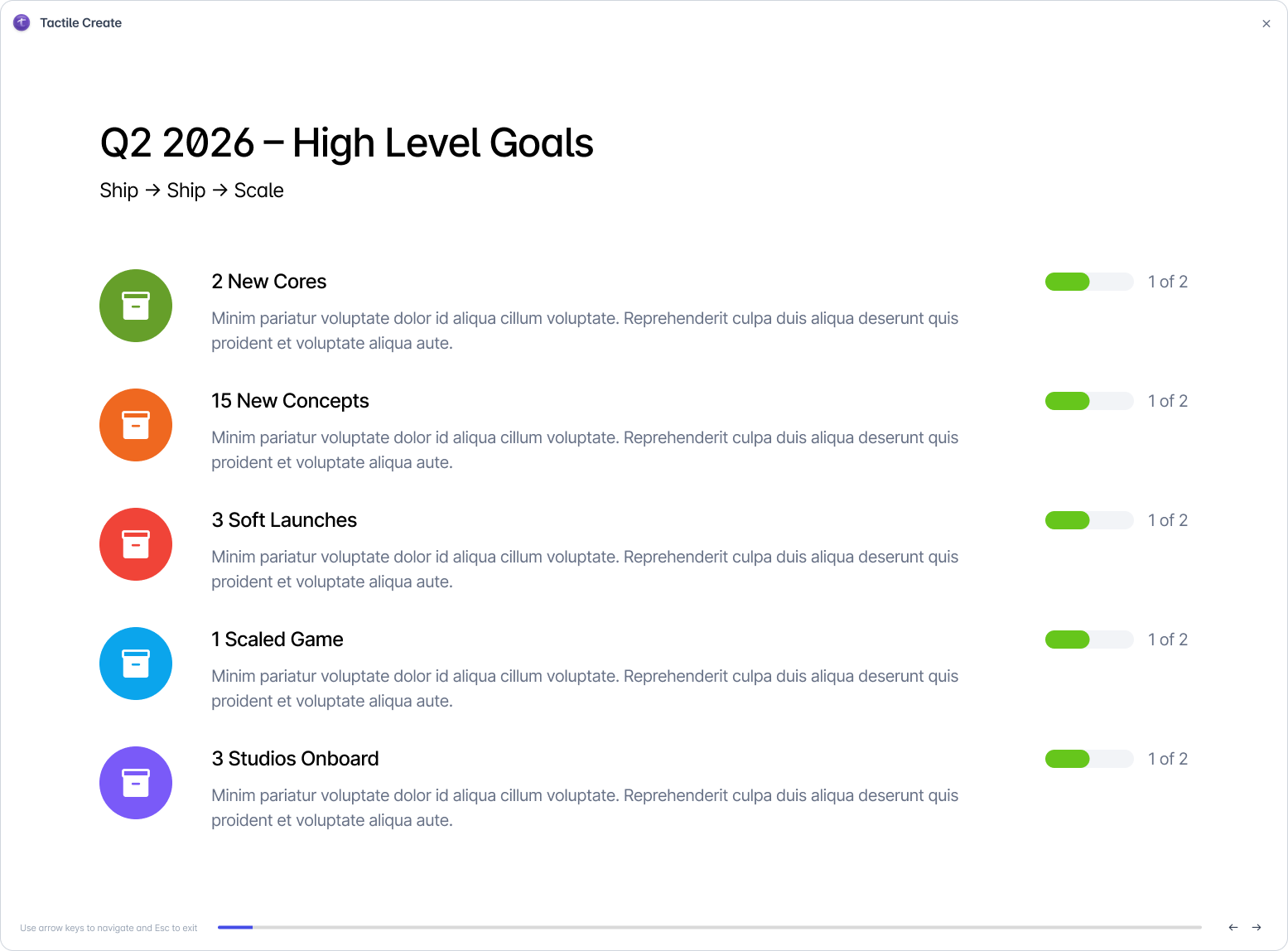
Task: Click the Q2 2026 – High Level Goals title
Action: point(347,142)
